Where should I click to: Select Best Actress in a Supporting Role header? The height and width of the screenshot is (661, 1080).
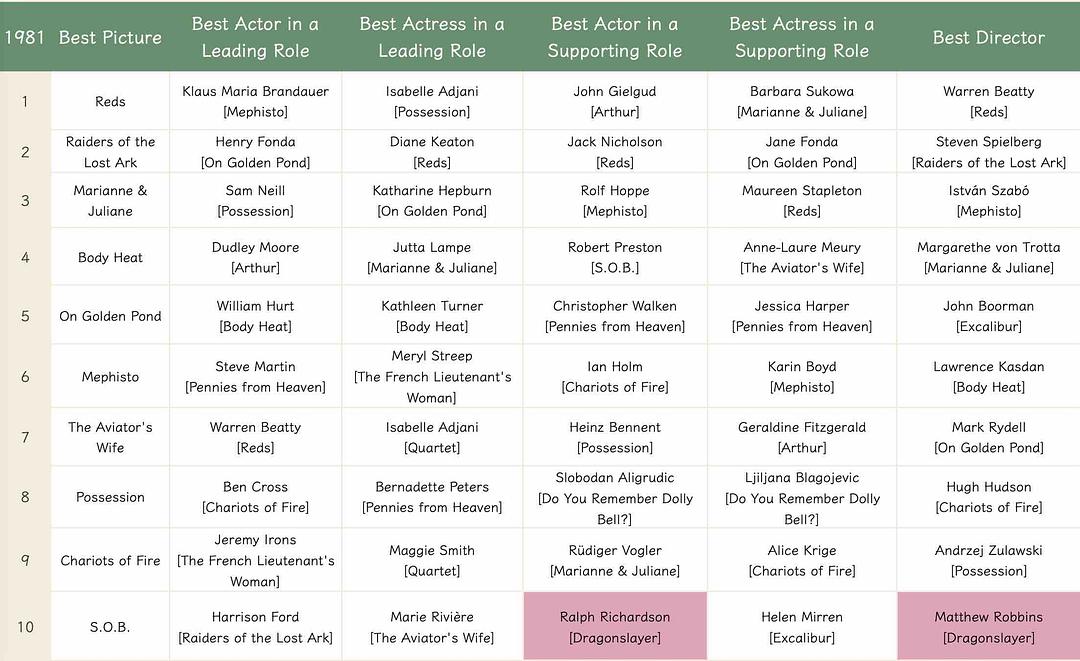tap(801, 37)
